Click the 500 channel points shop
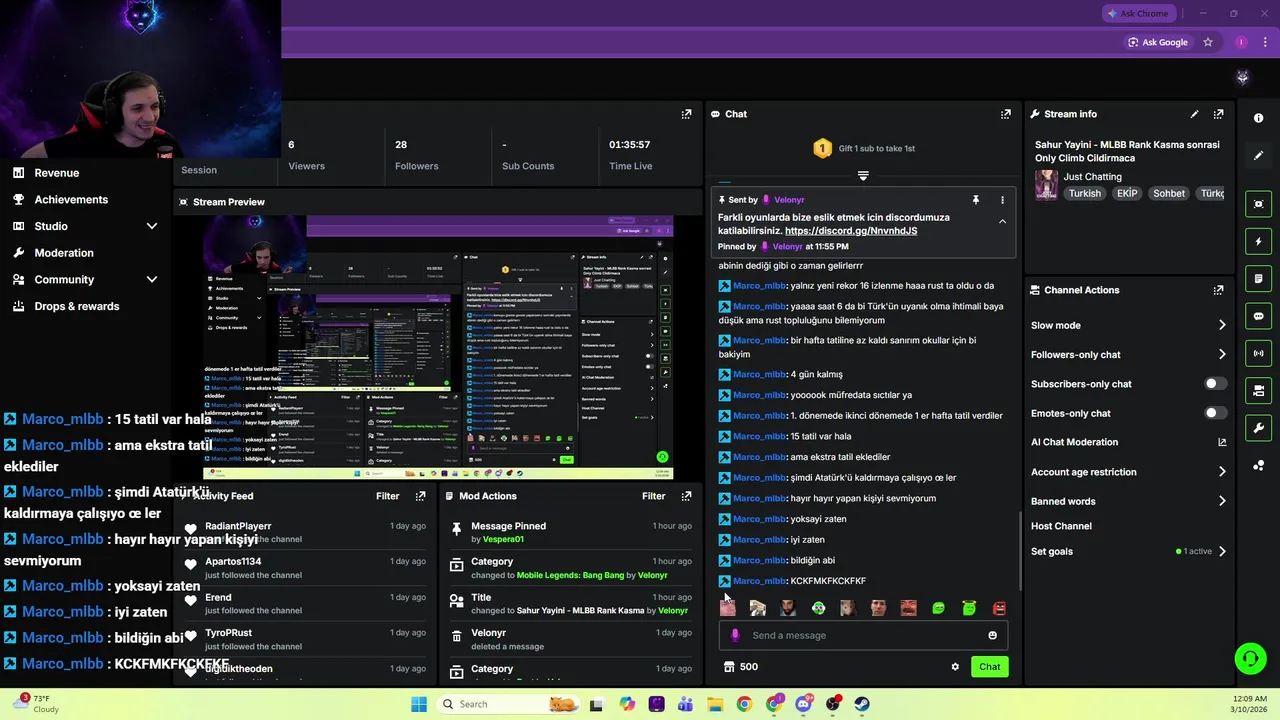This screenshot has height=720, width=1280. 740,667
